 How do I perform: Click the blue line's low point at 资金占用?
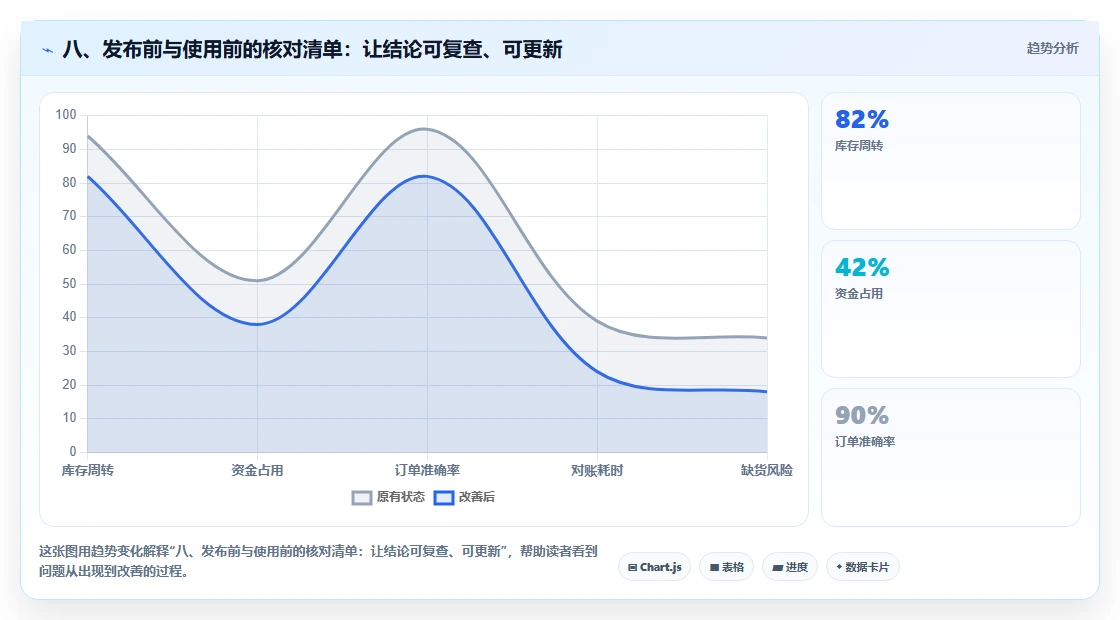tap(257, 324)
